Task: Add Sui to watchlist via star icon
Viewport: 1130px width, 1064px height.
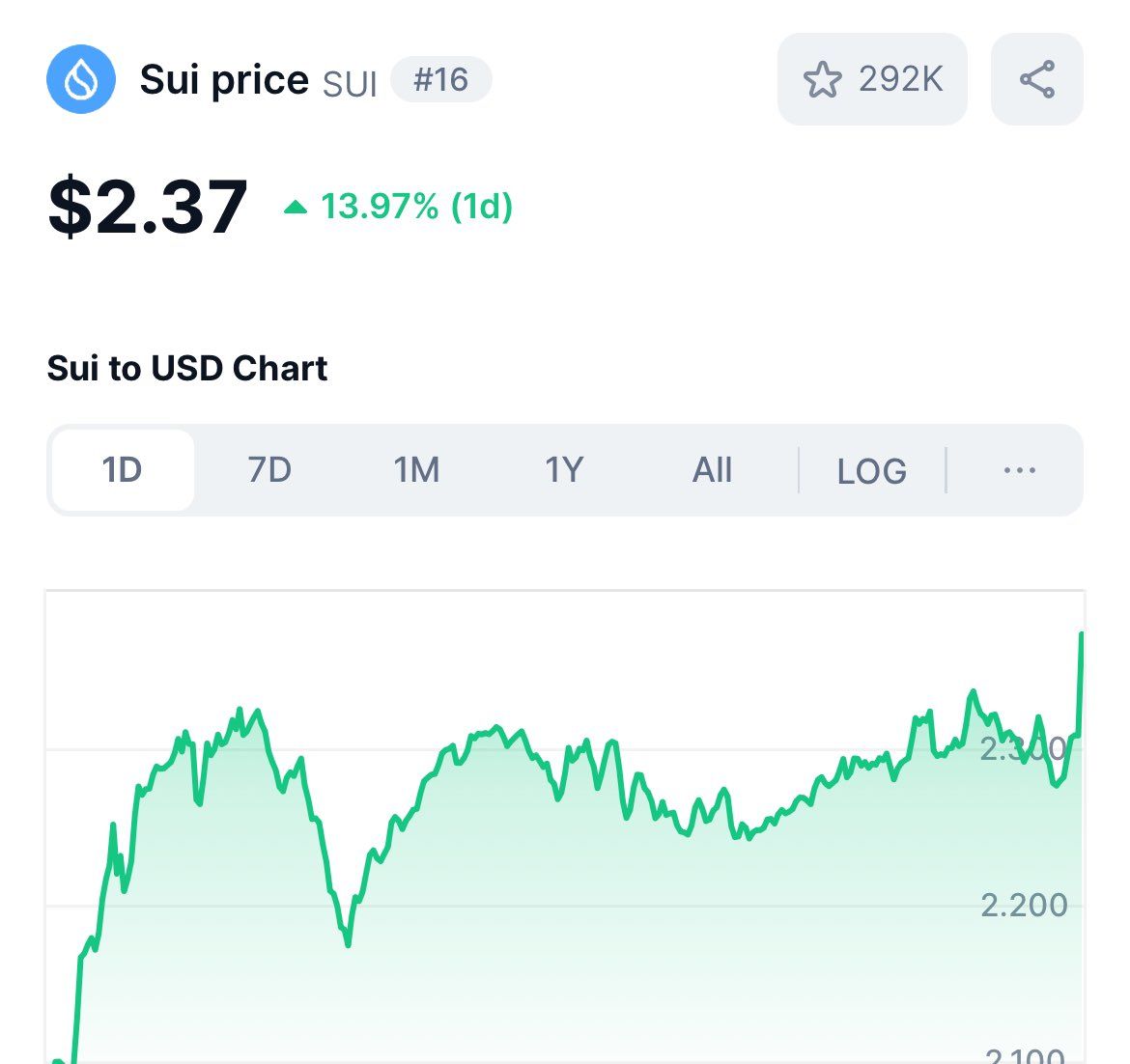Action: tap(823, 79)
